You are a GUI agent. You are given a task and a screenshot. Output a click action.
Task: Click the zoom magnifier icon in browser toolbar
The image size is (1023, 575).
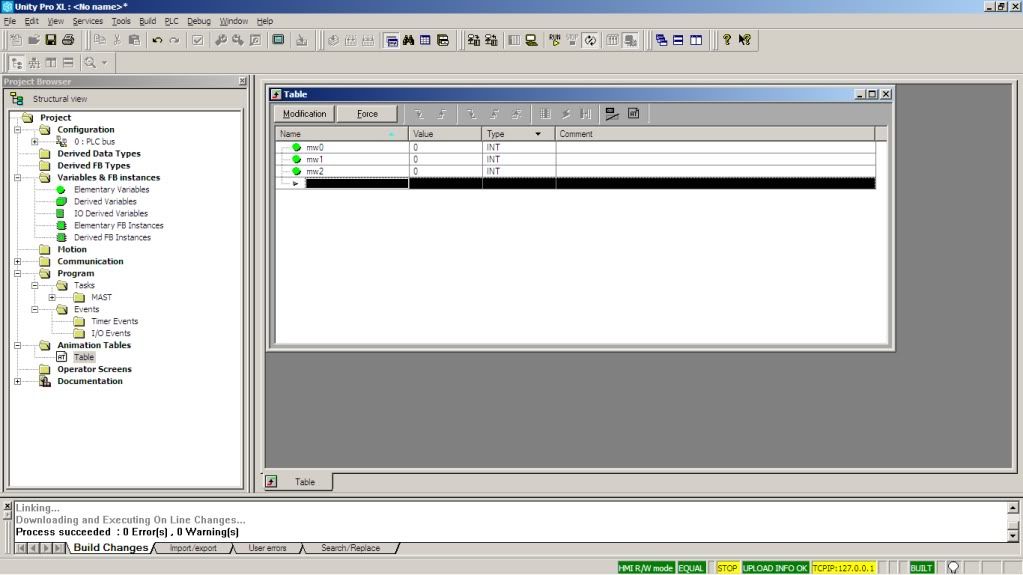click(90, 63)
